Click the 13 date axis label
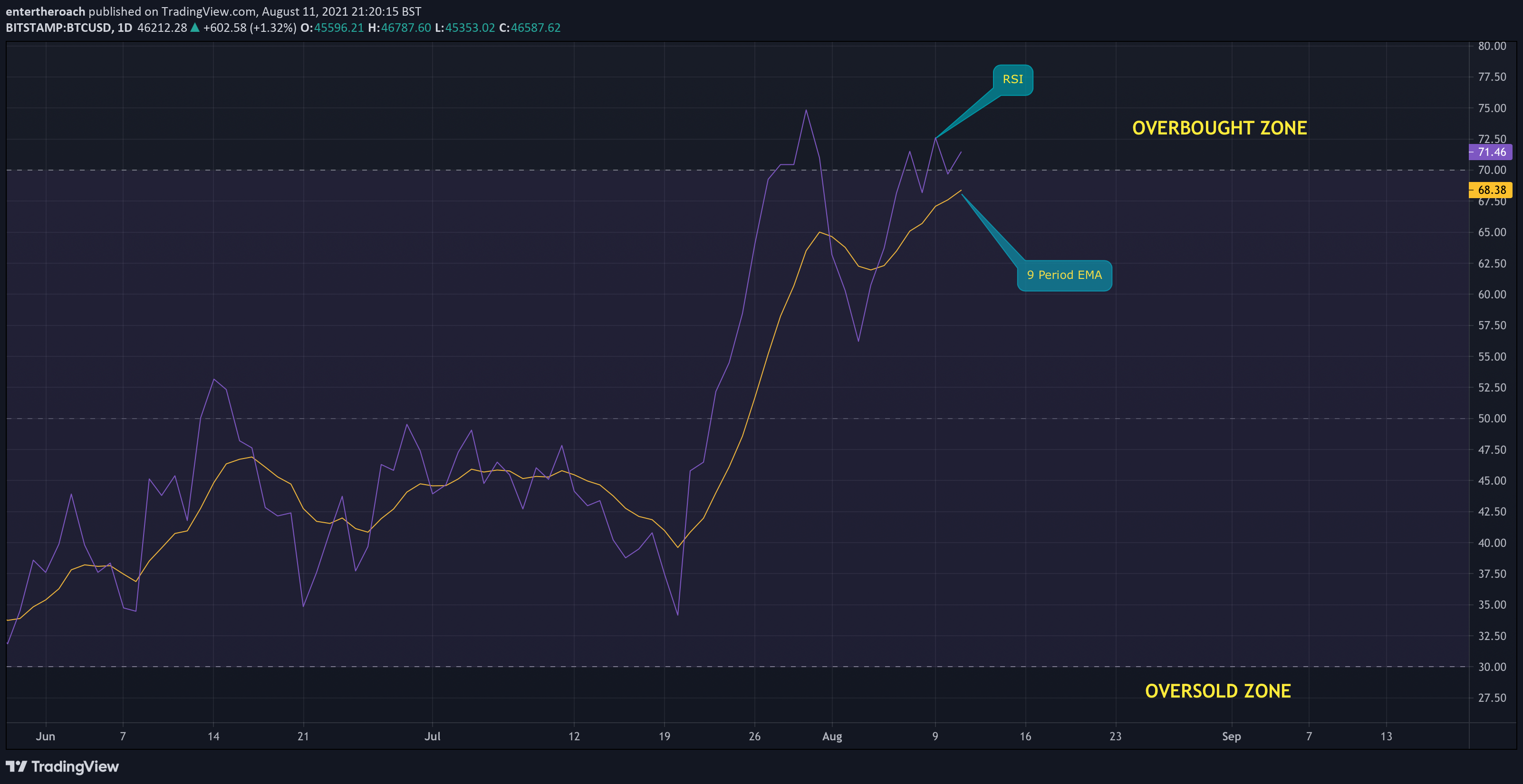1523x784 pixels. click(x=1386, y=736)
